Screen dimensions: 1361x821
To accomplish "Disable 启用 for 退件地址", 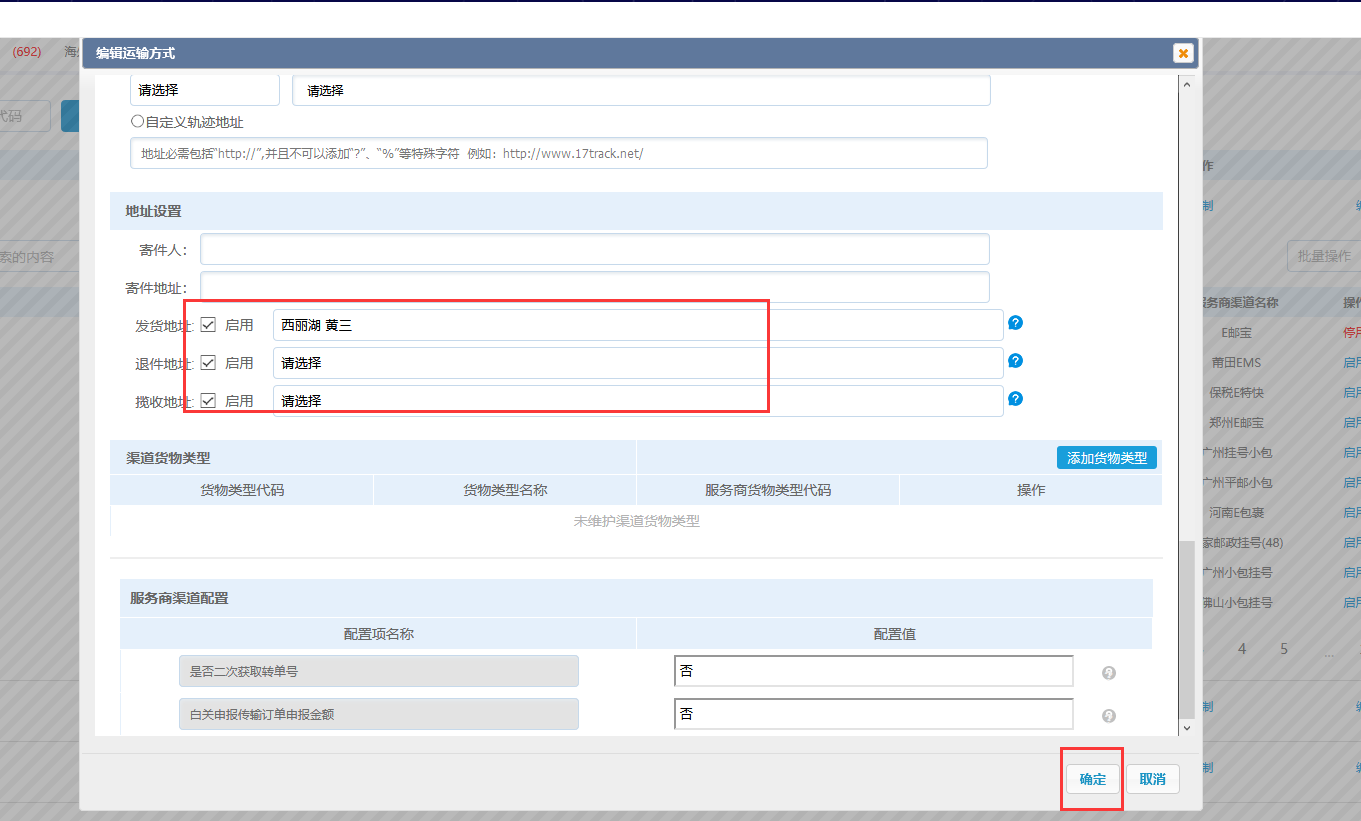I will (x=208, y=361).
